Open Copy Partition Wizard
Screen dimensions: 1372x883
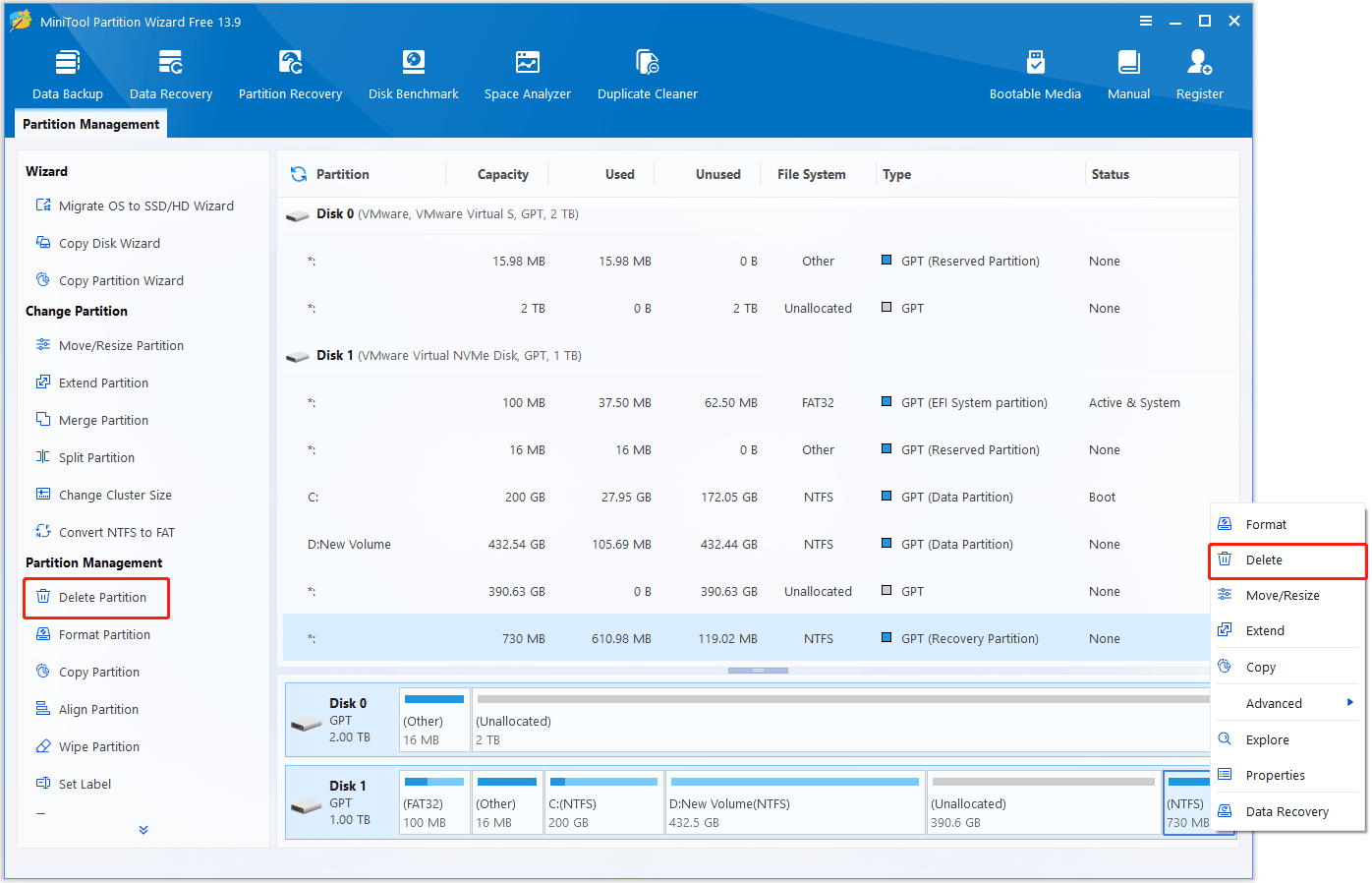pos(110,280)
